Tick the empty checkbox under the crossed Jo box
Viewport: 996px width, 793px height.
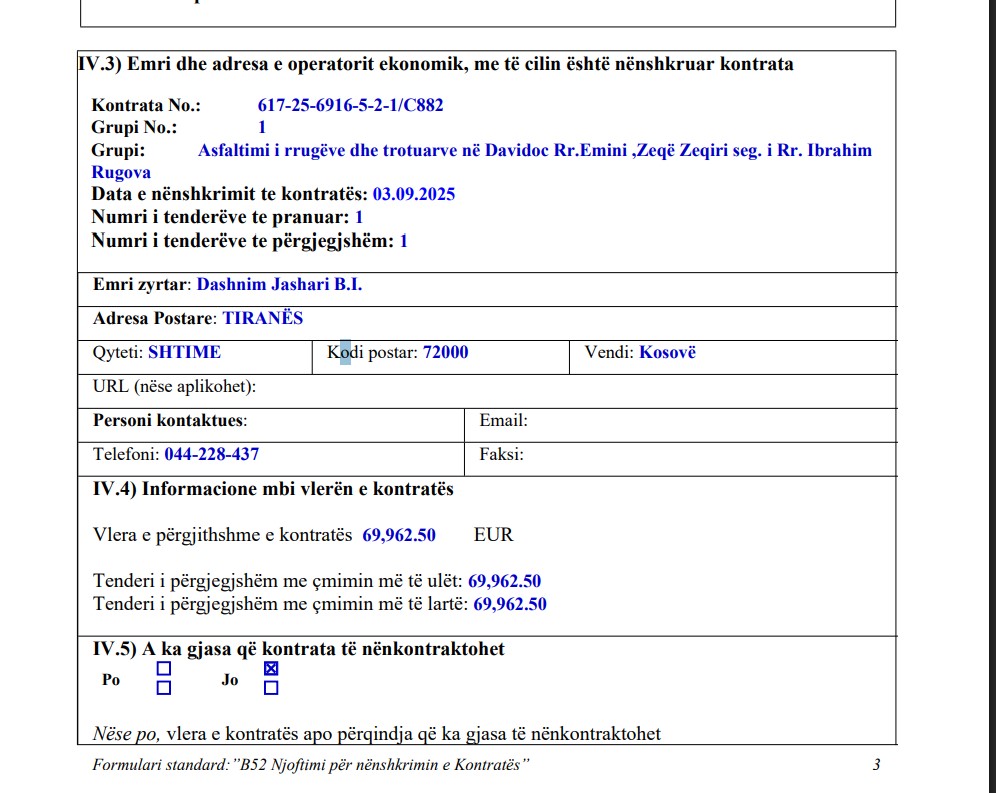[x=271, y=688]
